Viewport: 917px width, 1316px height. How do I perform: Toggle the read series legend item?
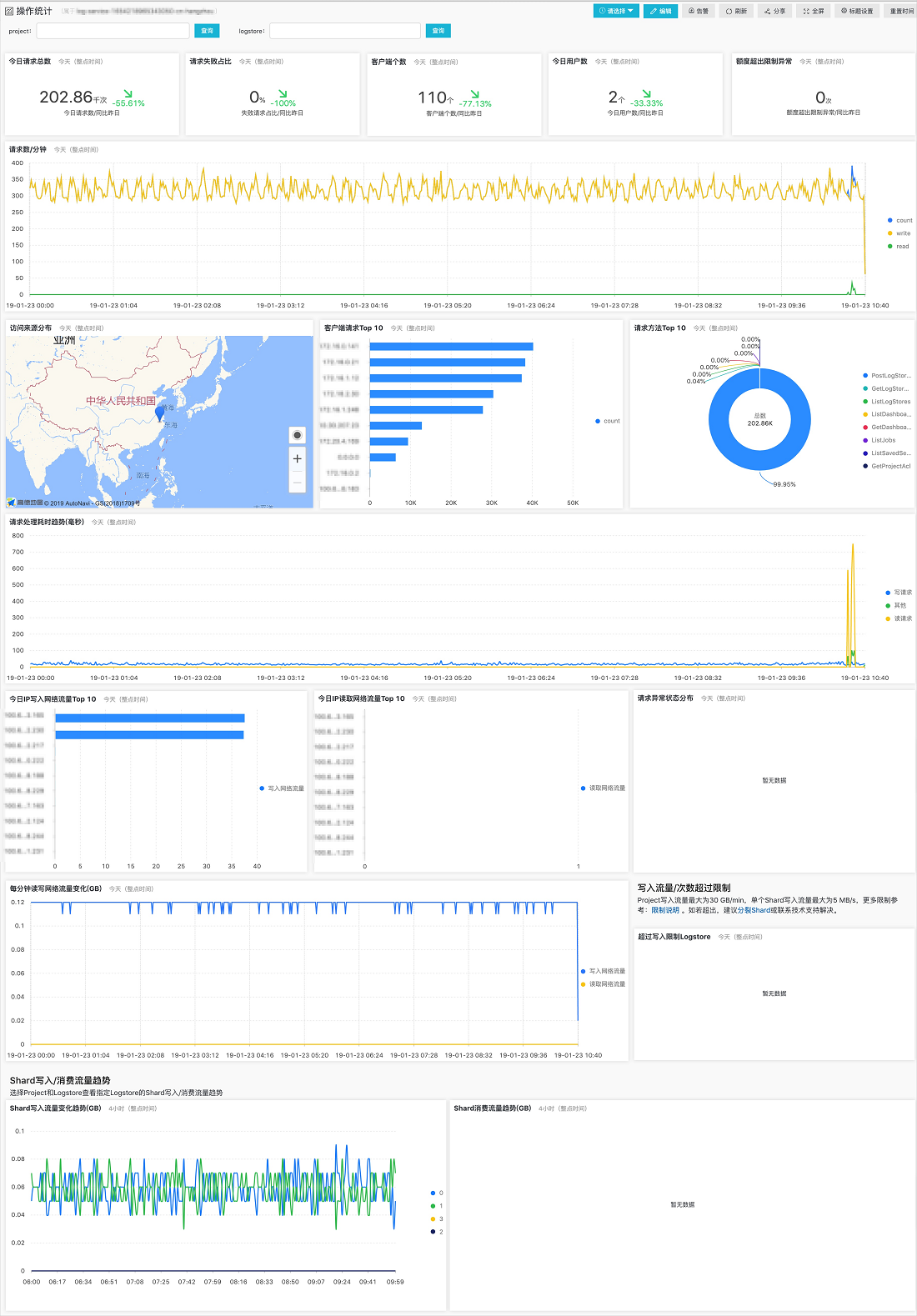point(899,247)
